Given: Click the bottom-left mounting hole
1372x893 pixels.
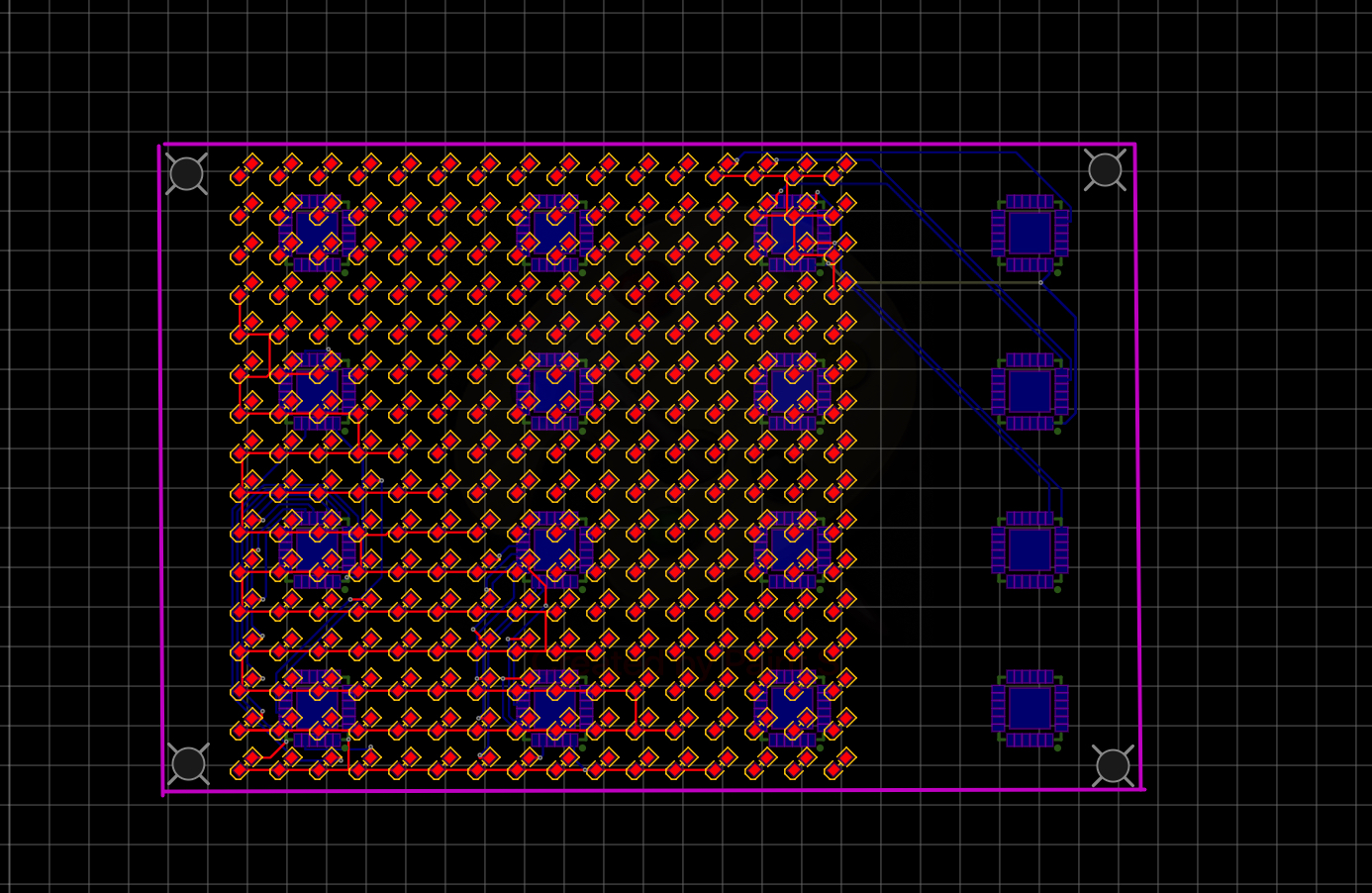Looking at the screenshot, I should tap(188, 764).
